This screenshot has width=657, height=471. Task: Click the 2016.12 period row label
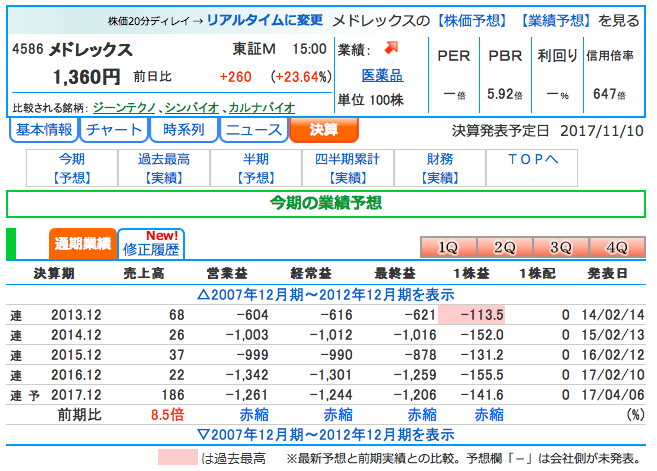point(76,375)
